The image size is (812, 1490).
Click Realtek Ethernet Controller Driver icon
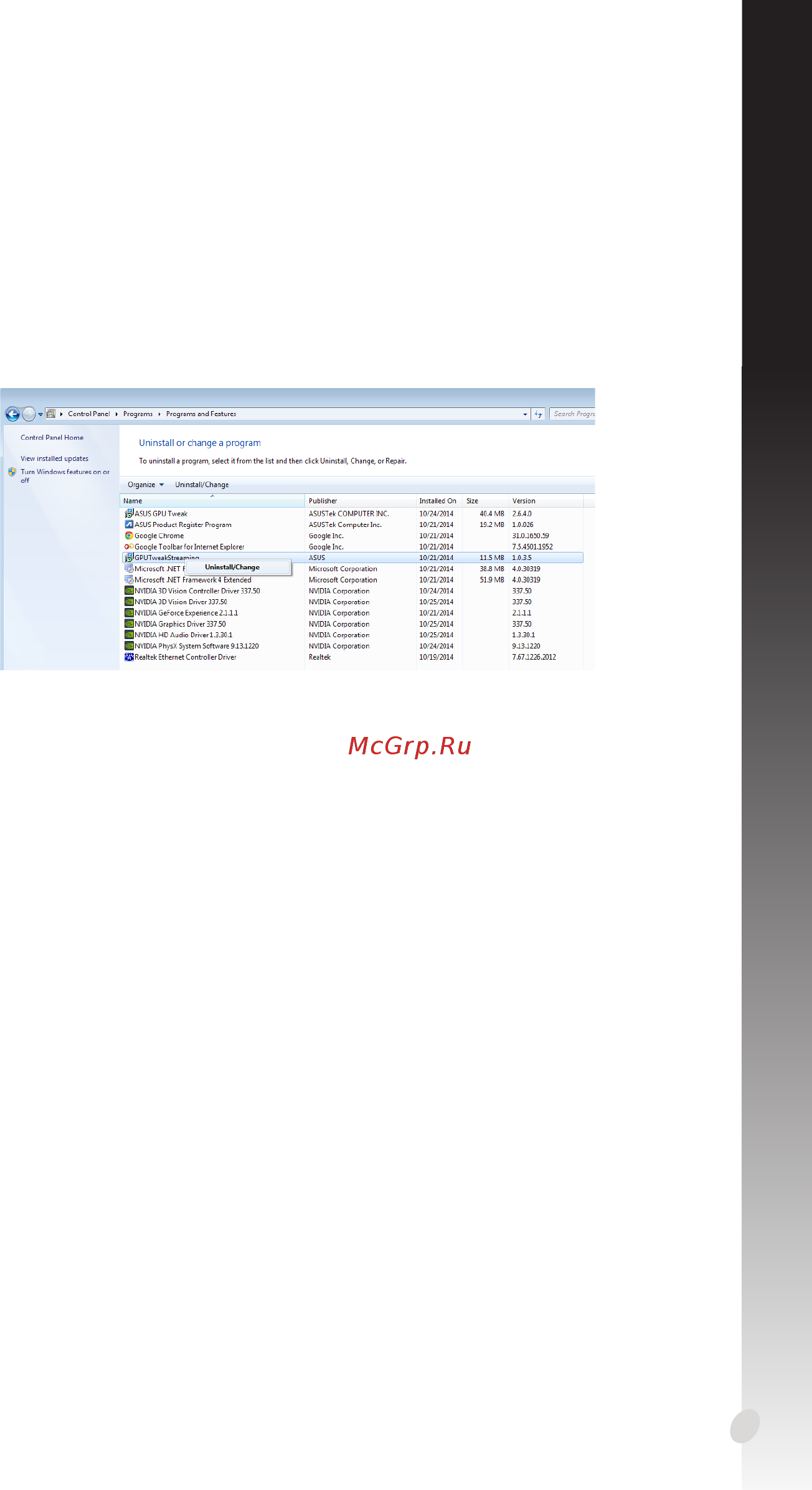129,657
